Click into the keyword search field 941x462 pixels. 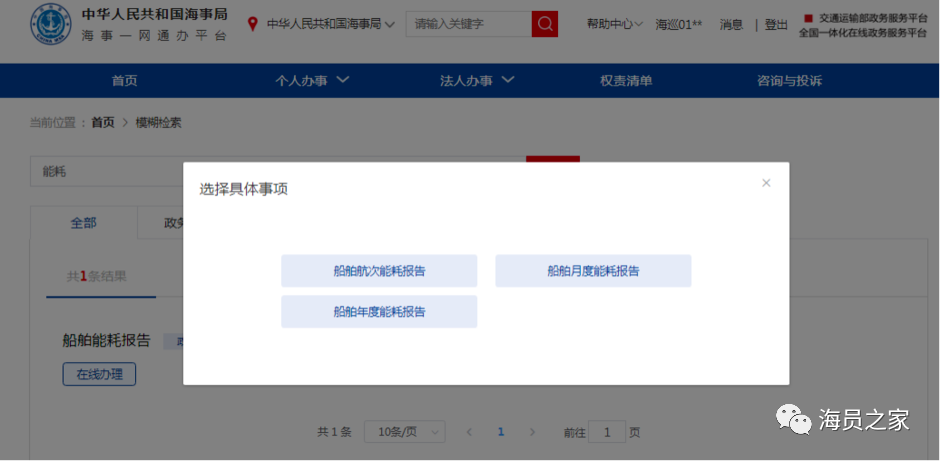point(468,24)
